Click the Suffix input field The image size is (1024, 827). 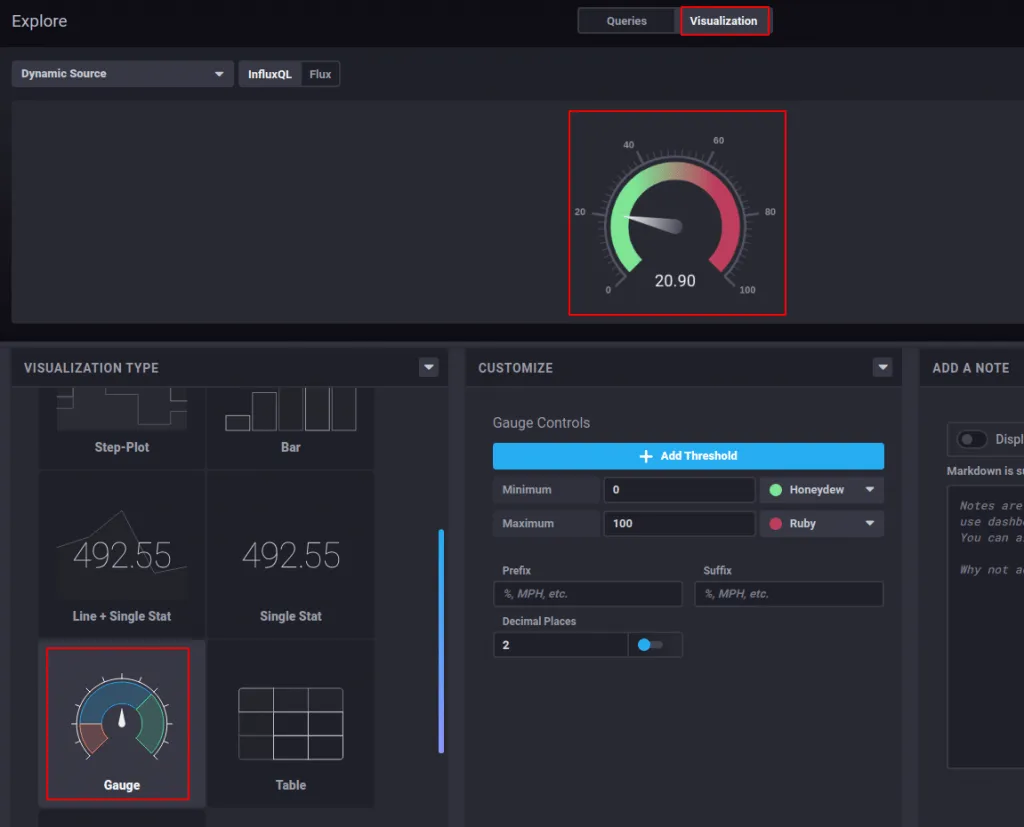(x=789, y=594)
